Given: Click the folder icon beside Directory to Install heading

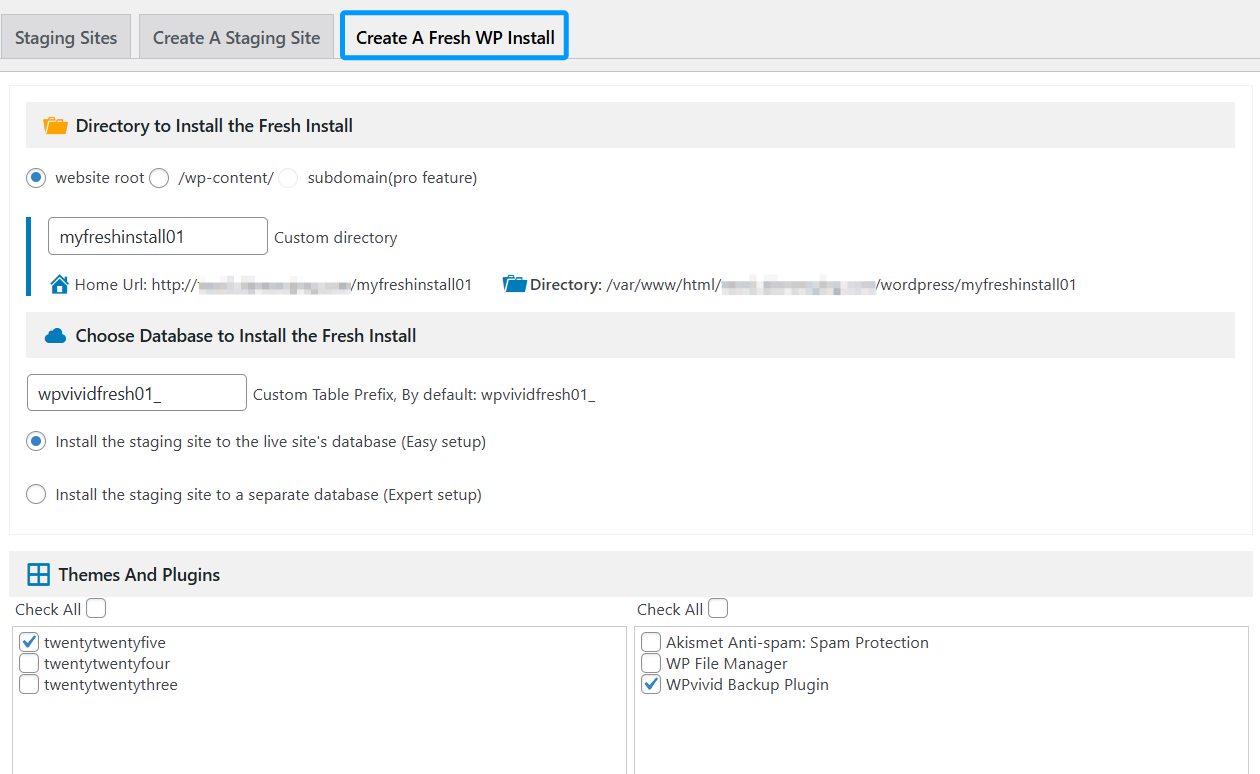Looking at the screenshot, I should coord(55,126).
